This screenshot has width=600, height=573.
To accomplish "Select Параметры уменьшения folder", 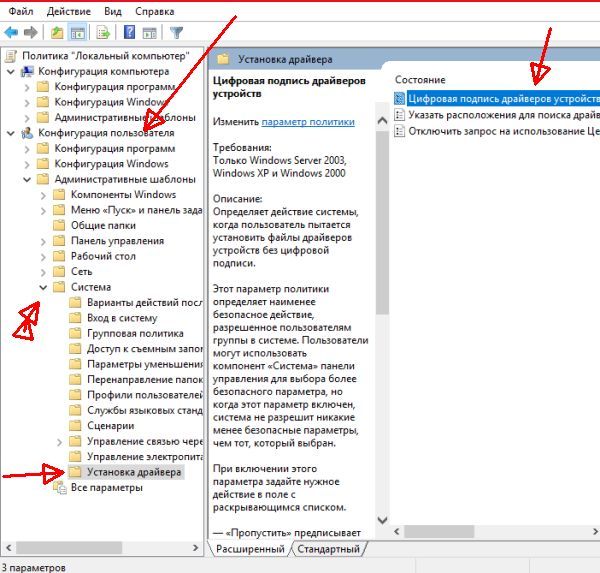I will pyautogui.click(x=145, y=364).
